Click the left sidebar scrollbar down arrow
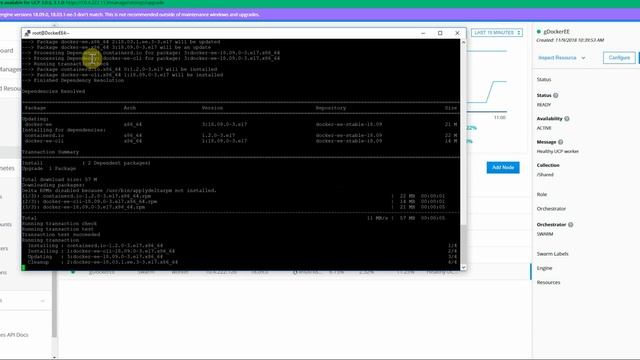This screenshot has height=360, width=640. click(x=54, y=357)
